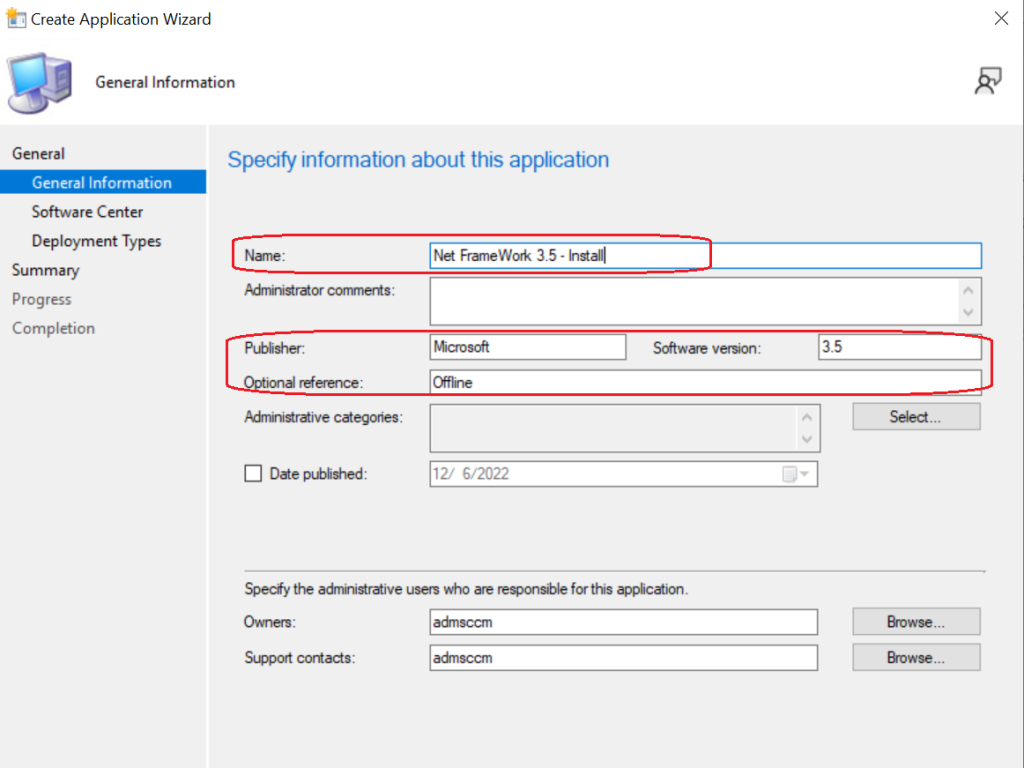Screen dimensions: 1024x768
Task: Click Administrator comments scroll up arrow
Action: pyautogui.click(x=968, y=290)
